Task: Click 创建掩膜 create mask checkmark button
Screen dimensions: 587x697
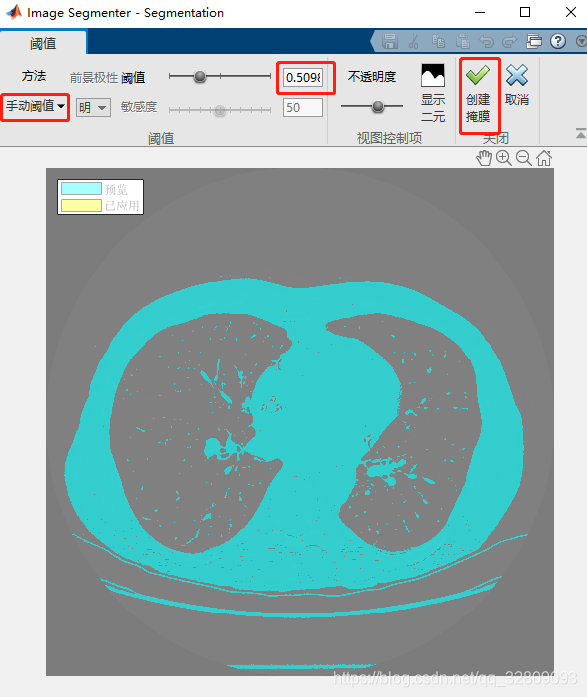Action: pos(478,93)
